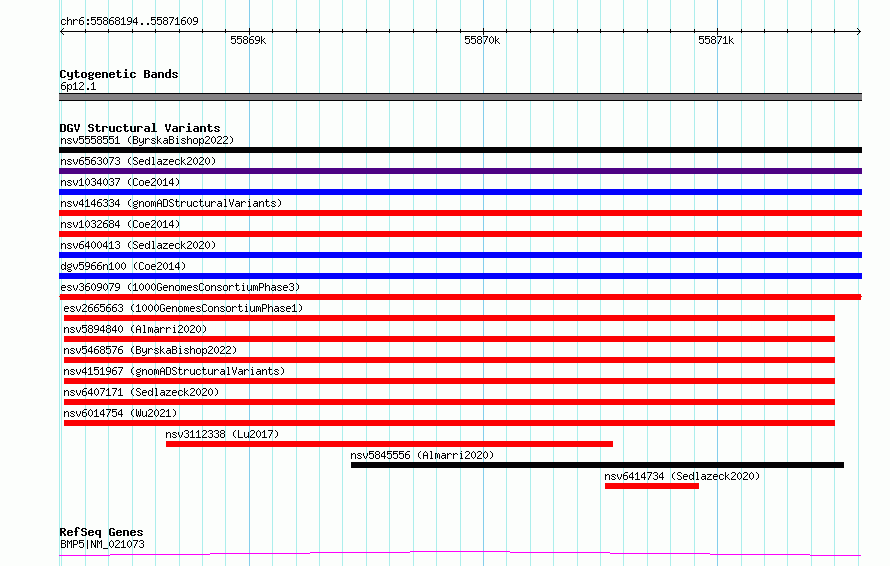The image size is (890, 566).
Task: Select variant nsv6014754 (Wu2021) label
Action: (120, 413)
